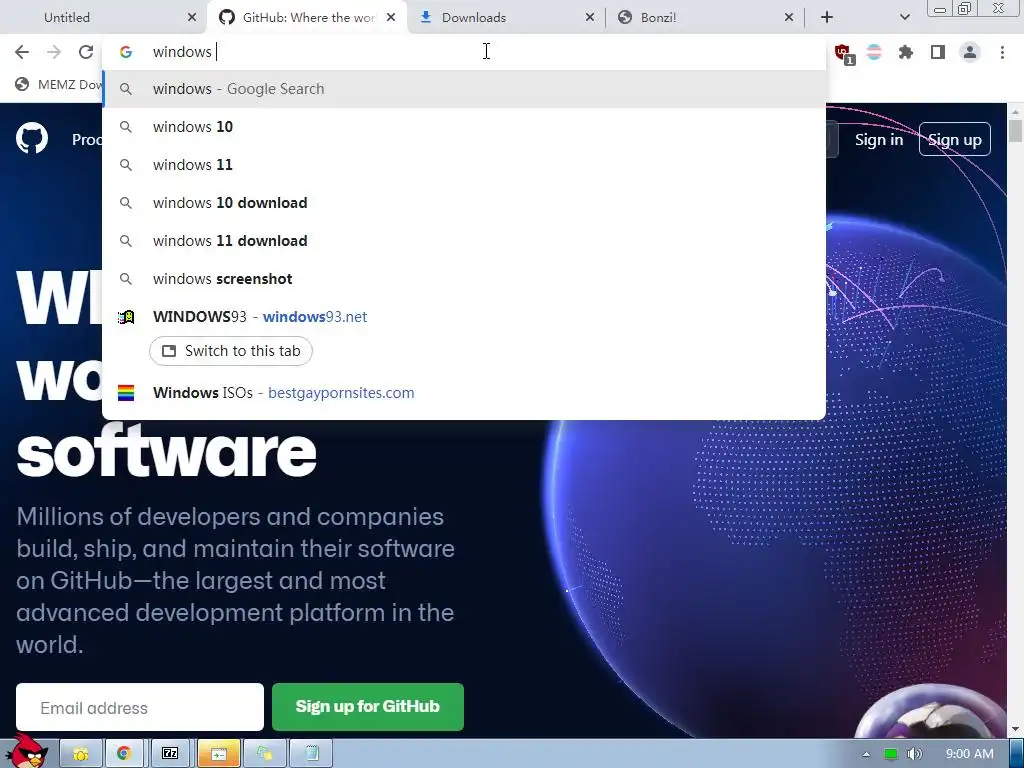Open the volume speaker tray icon

pyautogui.click(x=914, y=754)
